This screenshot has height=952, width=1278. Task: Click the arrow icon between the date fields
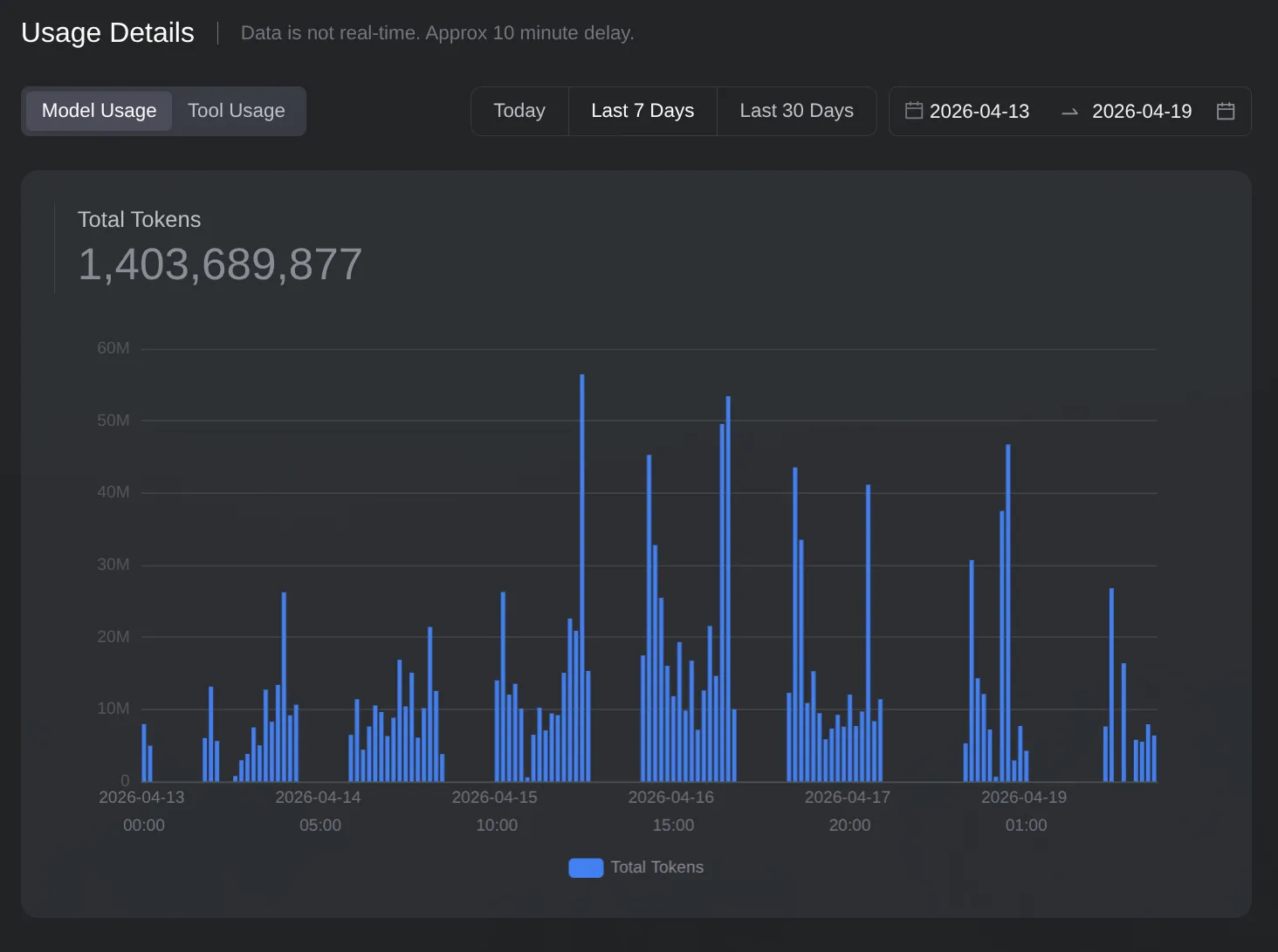click(1068, 112)
